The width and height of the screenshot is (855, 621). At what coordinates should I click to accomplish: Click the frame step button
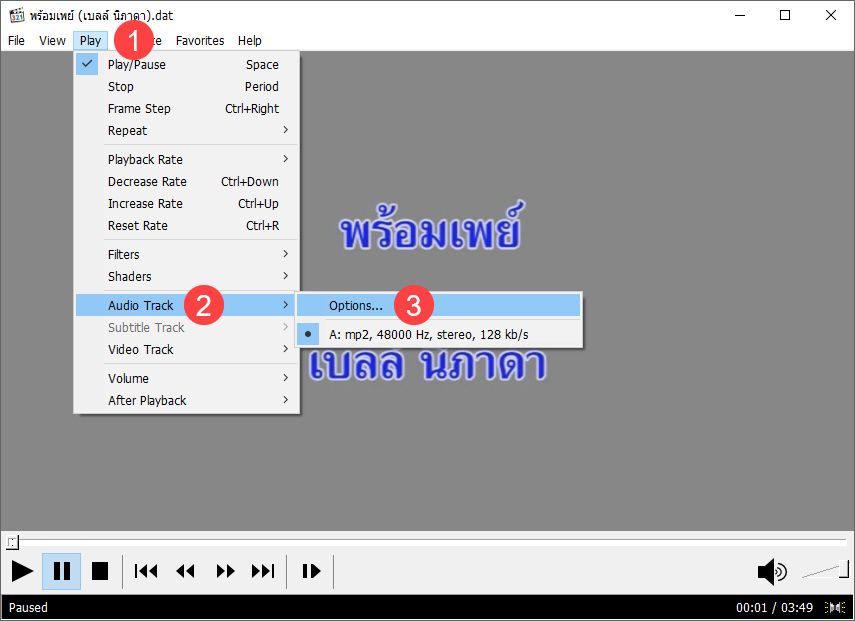click(311, 571)
